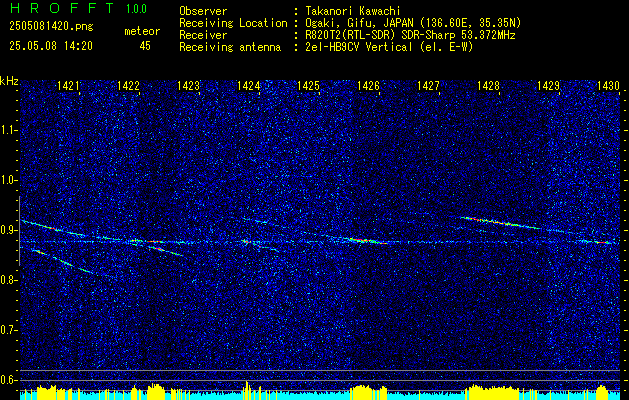The image size is (629, 400).
Task: Click the yellow power burst below 1426
Action: pyautogui.click(x=368, y=393)
